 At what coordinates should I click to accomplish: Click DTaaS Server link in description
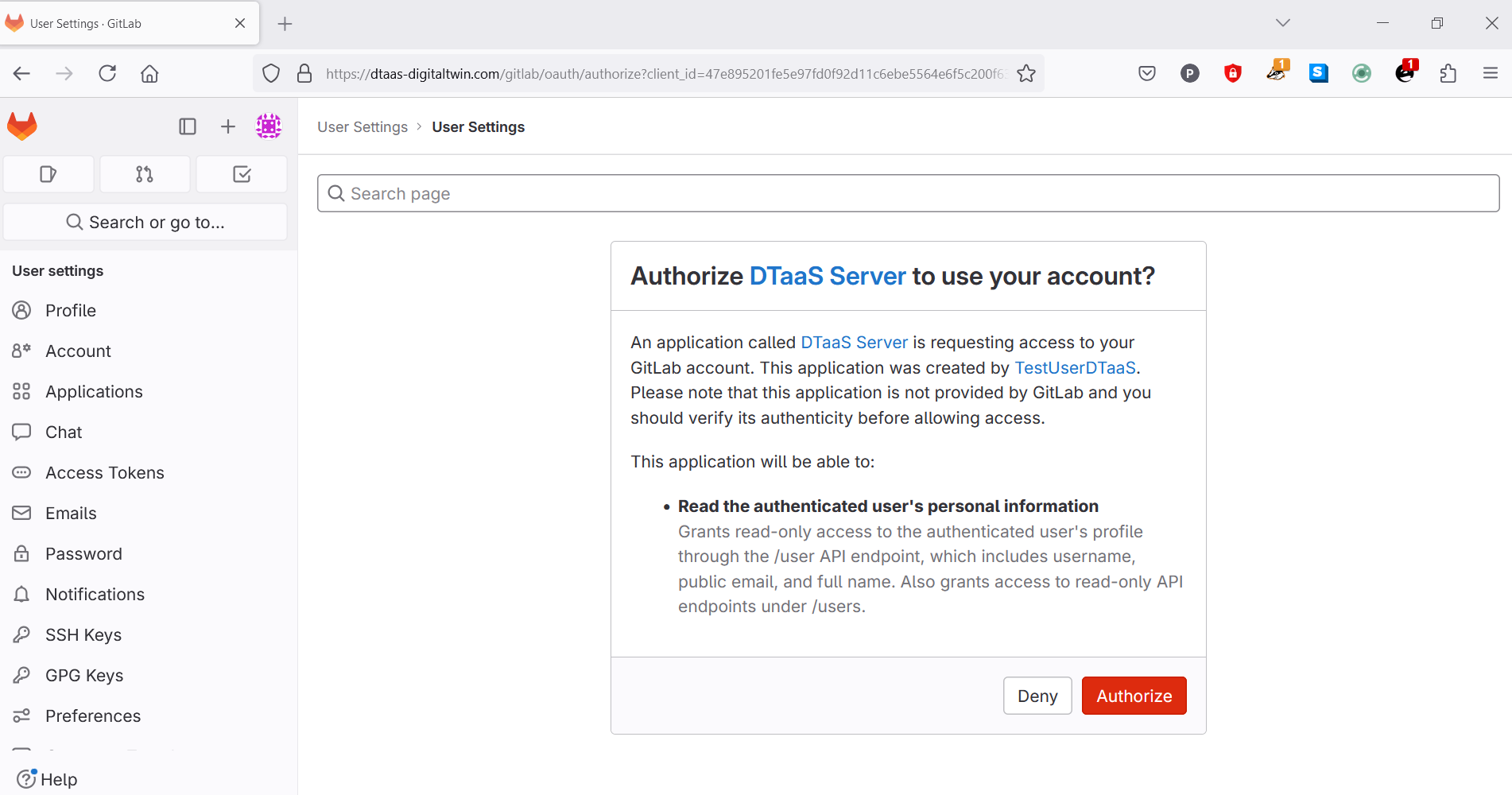point(854,343)
